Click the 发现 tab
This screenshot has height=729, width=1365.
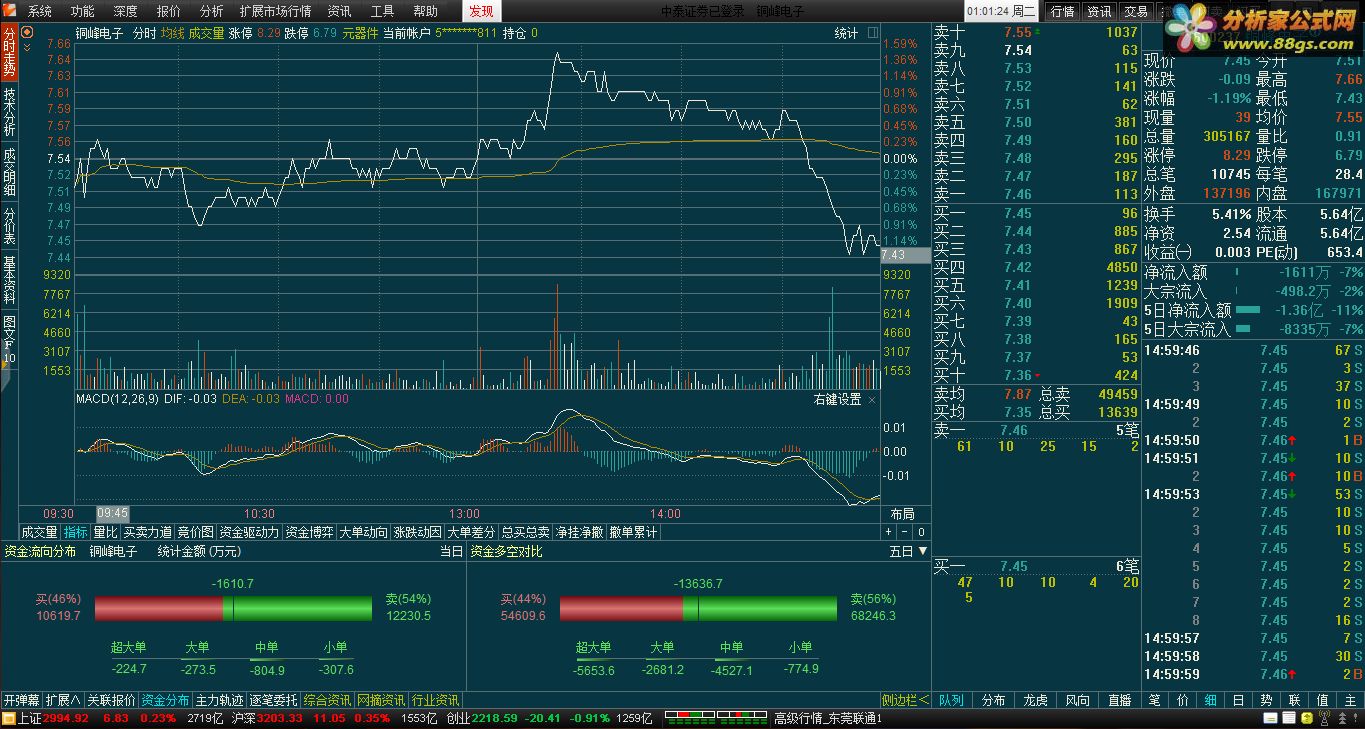pyautogui.click(x=481, y=11)
